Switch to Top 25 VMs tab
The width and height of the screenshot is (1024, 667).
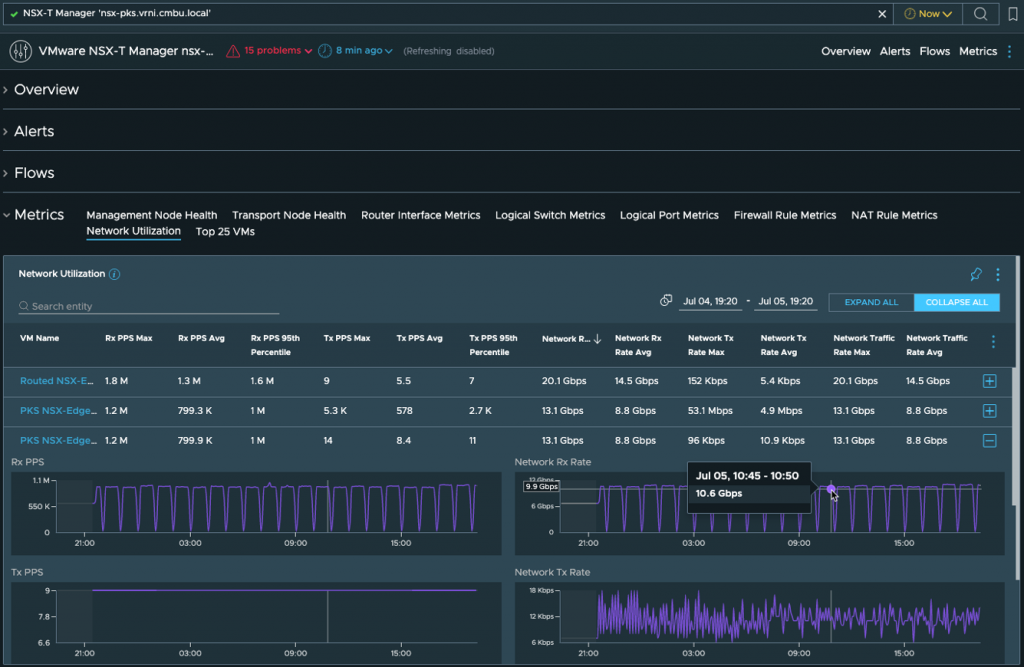[225, 232]
